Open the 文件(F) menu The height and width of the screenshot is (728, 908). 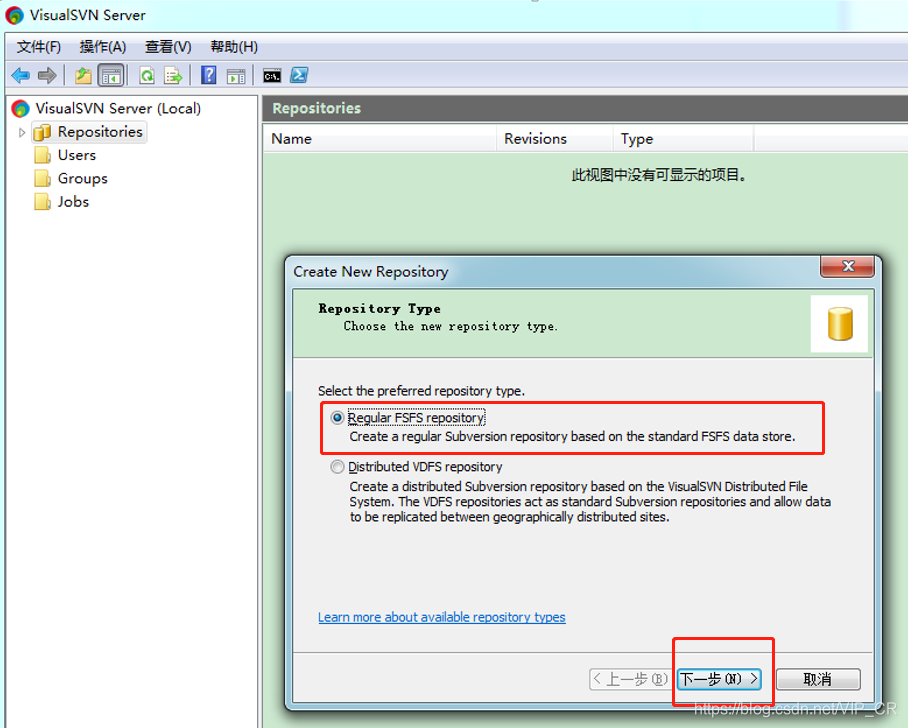(x=39, y=47)
